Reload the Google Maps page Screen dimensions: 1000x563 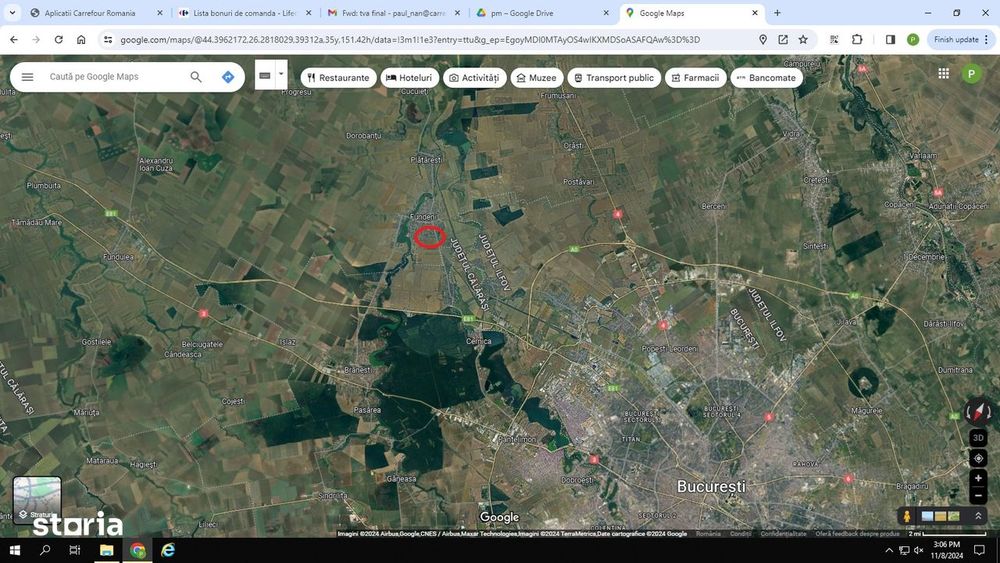tap(59, 40)
